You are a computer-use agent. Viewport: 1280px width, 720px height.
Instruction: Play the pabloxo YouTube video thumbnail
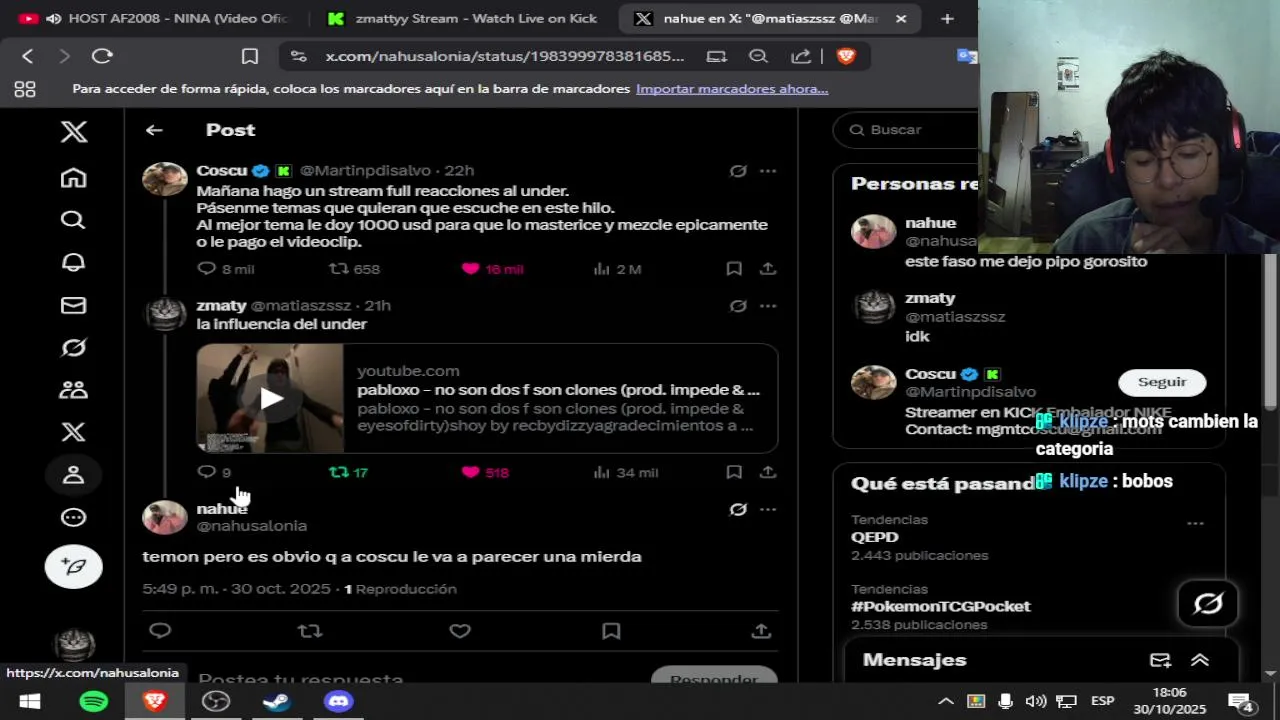(270, 398)
